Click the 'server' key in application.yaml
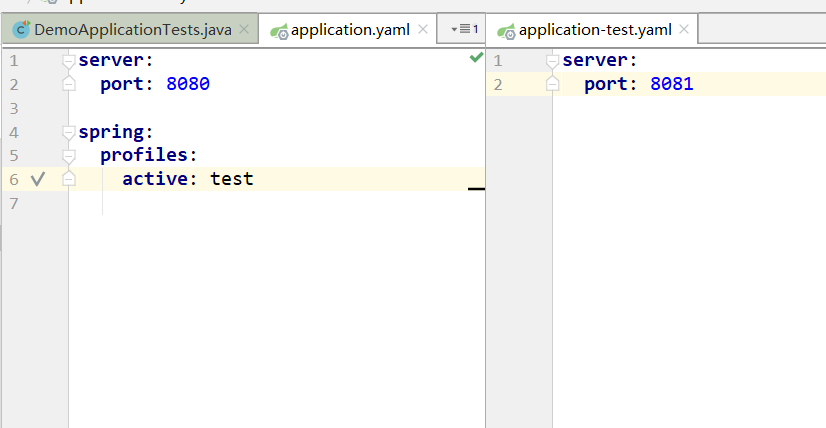The width and height of the screenshot is (826, 428). point(111,60)
